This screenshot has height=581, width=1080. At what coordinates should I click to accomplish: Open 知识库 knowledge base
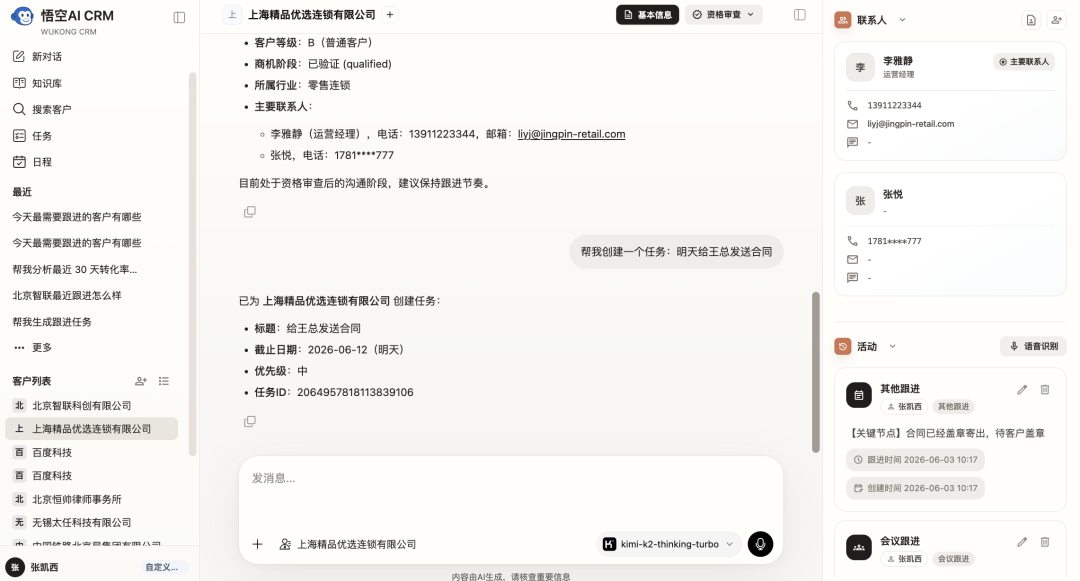point(38,83)
